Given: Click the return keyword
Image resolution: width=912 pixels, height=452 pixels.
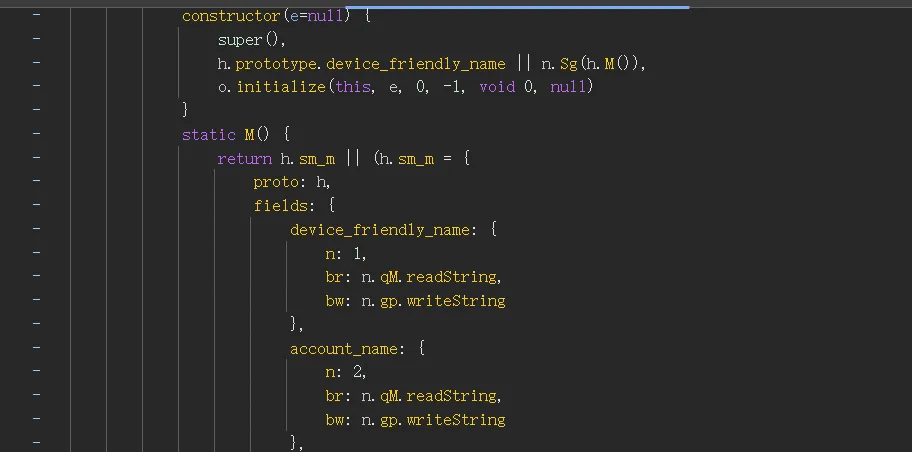Looking at the screenshot, I should (x=244, y=158).
